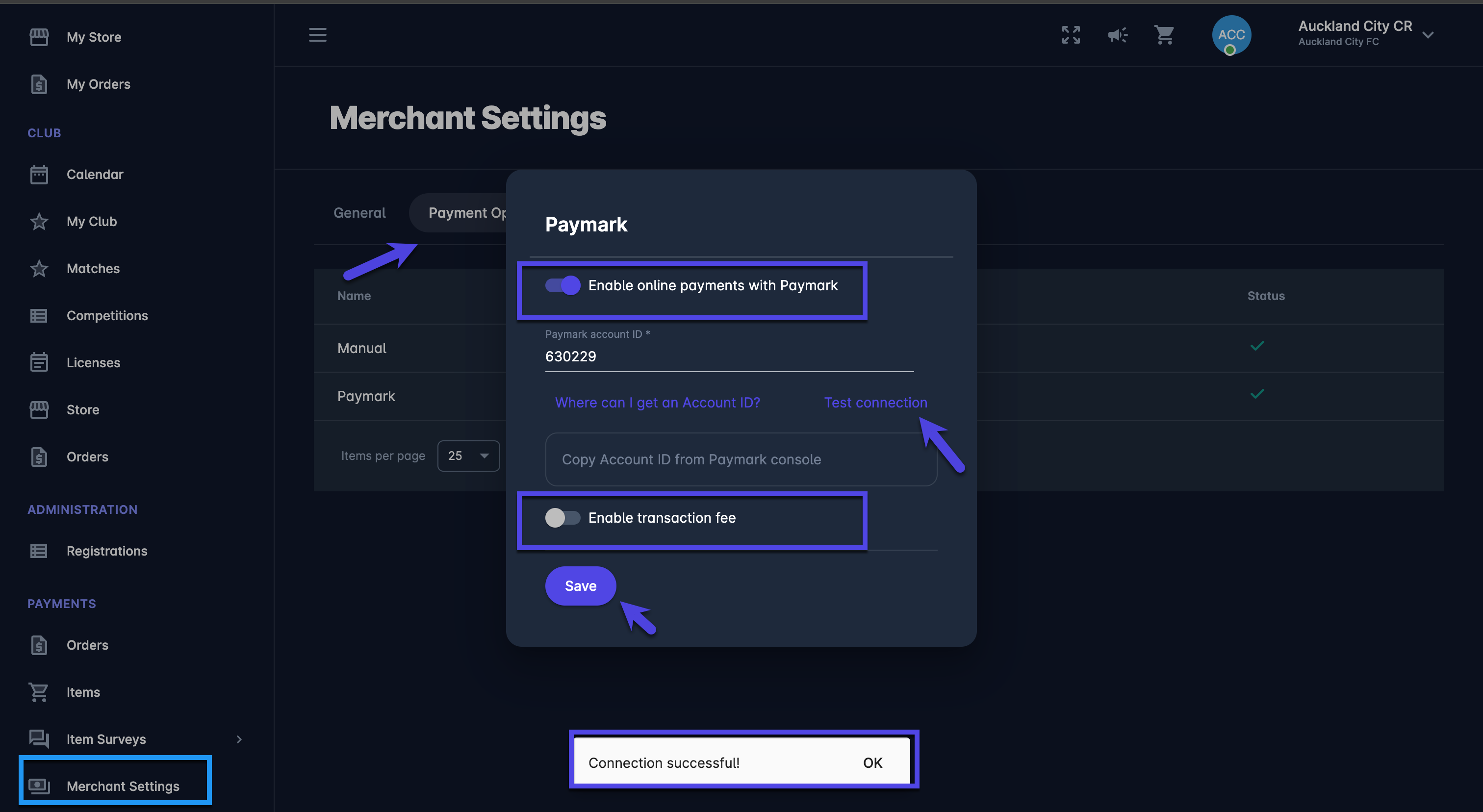Click the ACC profile avatar
The image size is (1483, 812).
click(x=1231, y=34)
